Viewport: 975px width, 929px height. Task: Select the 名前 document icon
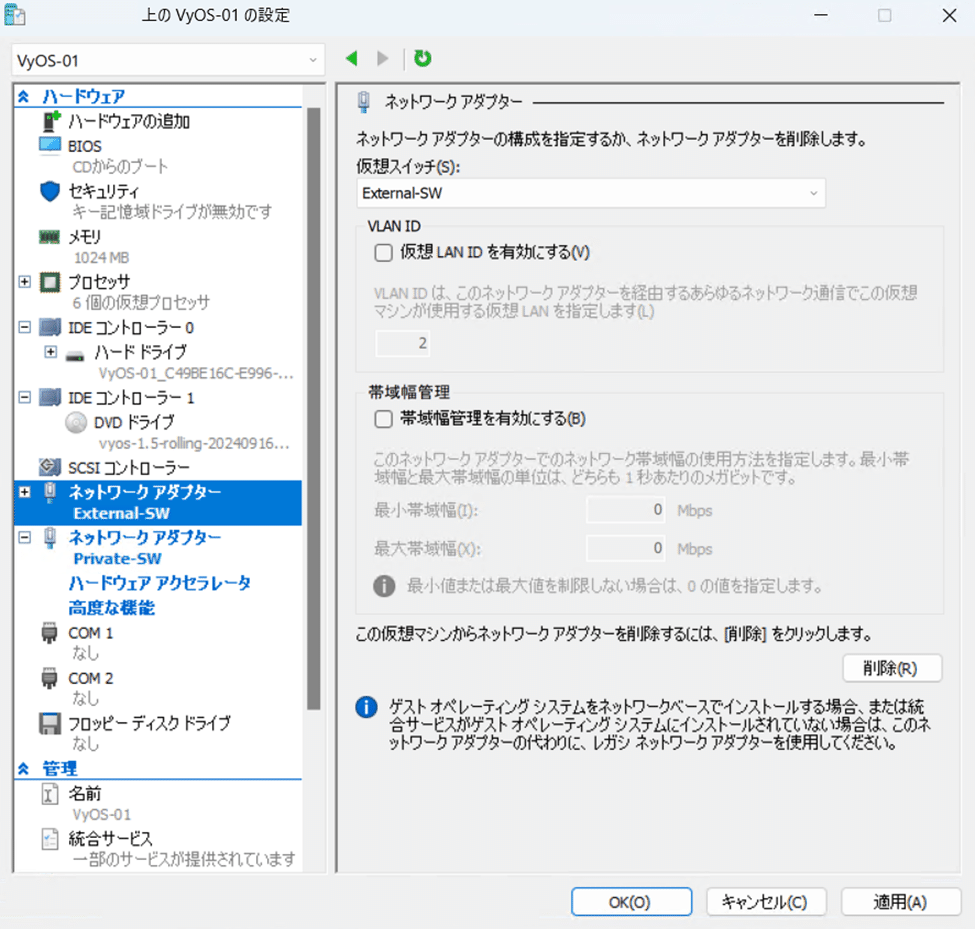50,793
